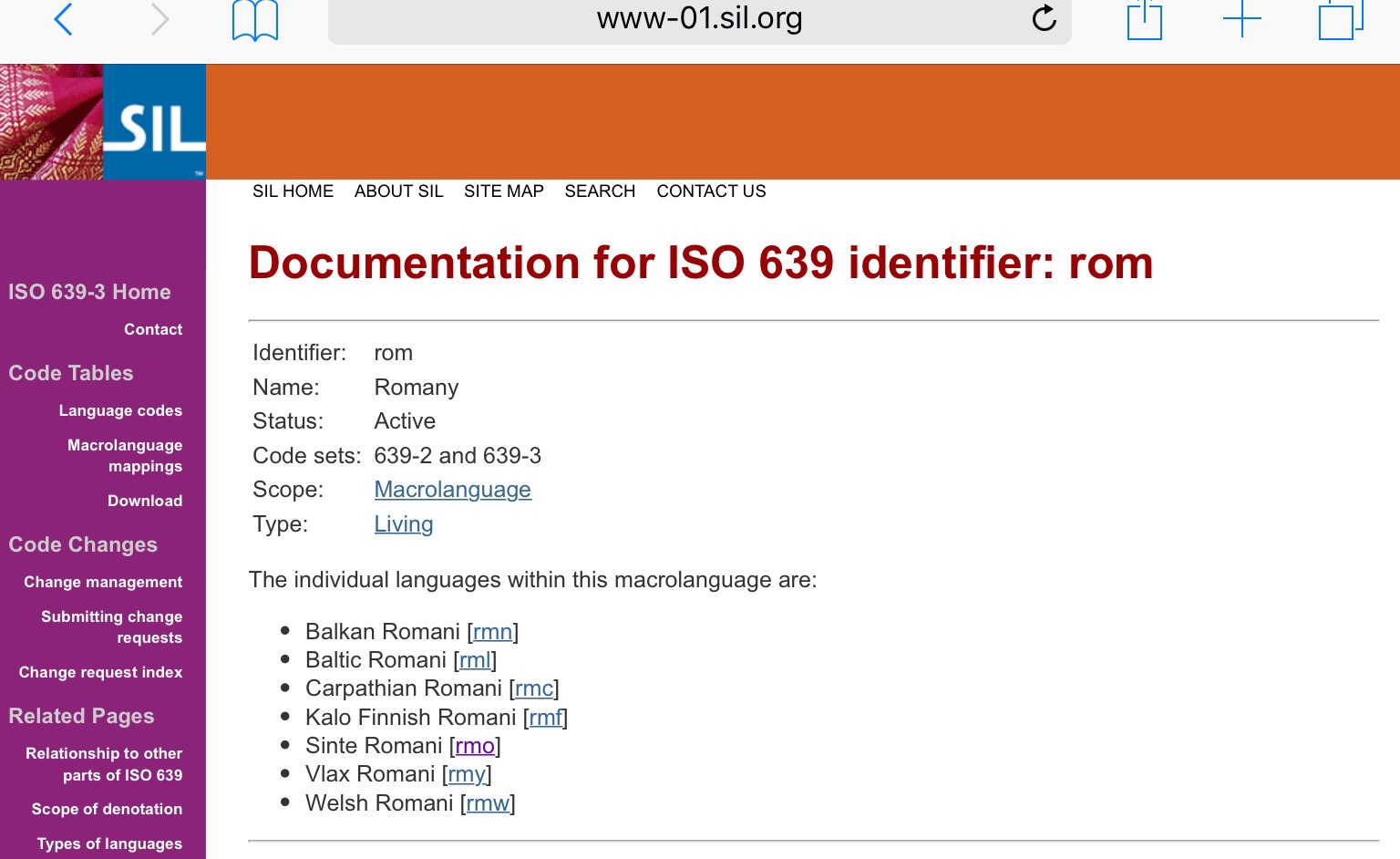Reload the page with refresh icon

(1044, 18)
